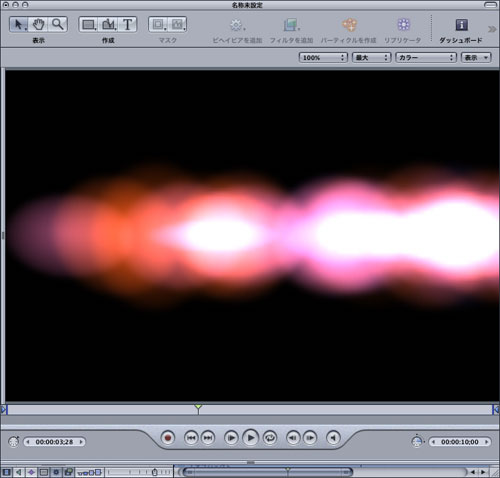Play from start button
Image resolution: width=500 pixels, height=478 pixels.
231,438
